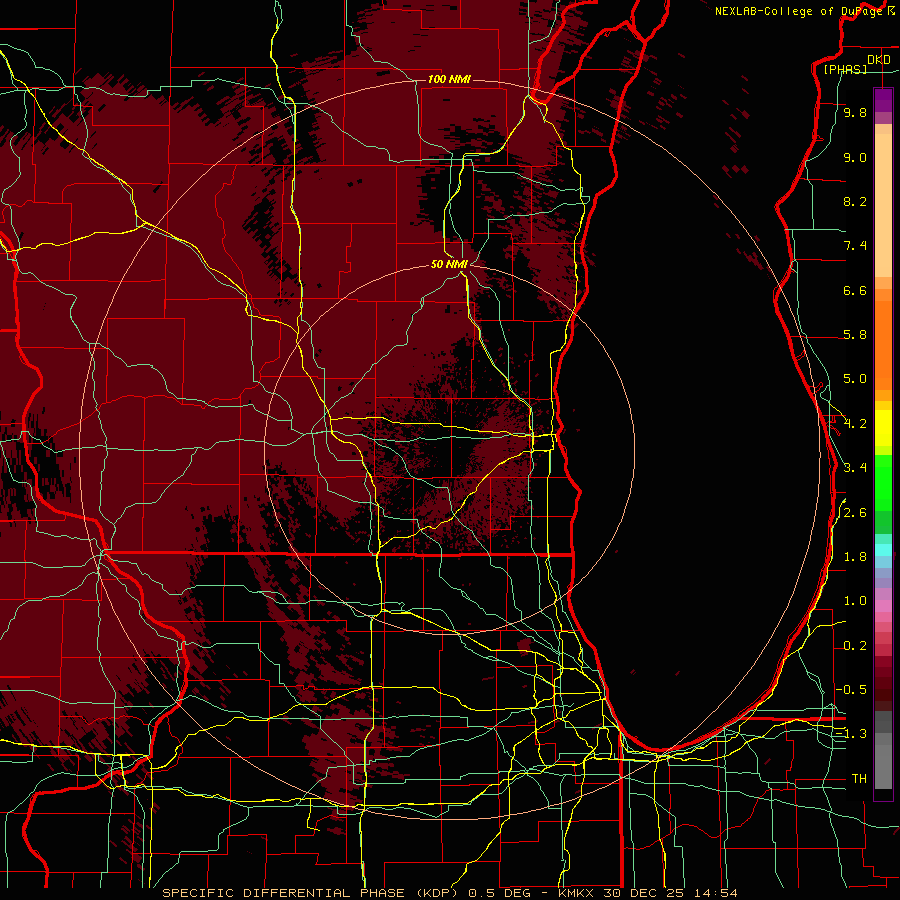Click the 5.0 scale value
This screenshot has height=900, width=900.
[x=855, y=379]
